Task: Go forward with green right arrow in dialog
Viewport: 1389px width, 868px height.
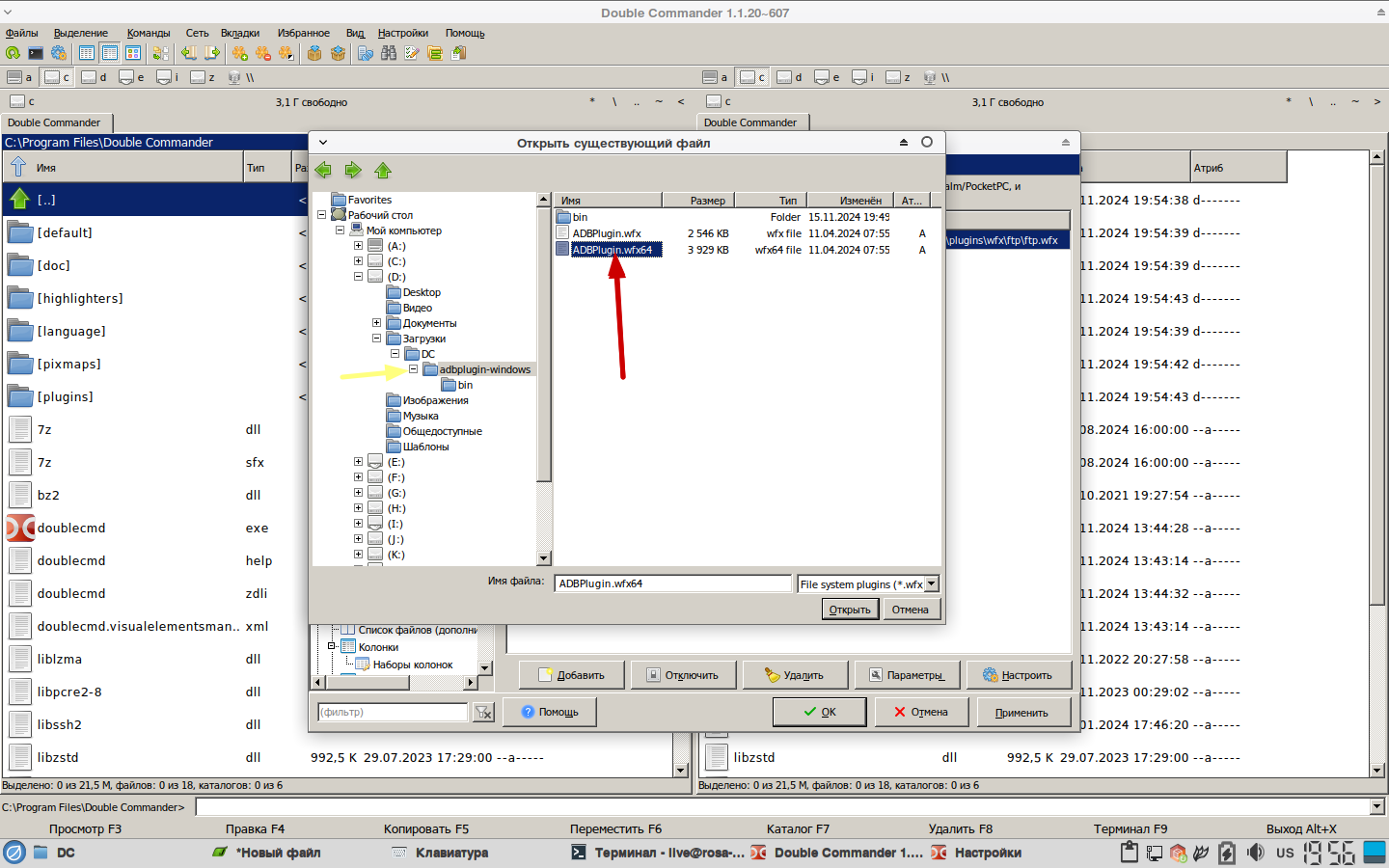Action: coord(353,171)
